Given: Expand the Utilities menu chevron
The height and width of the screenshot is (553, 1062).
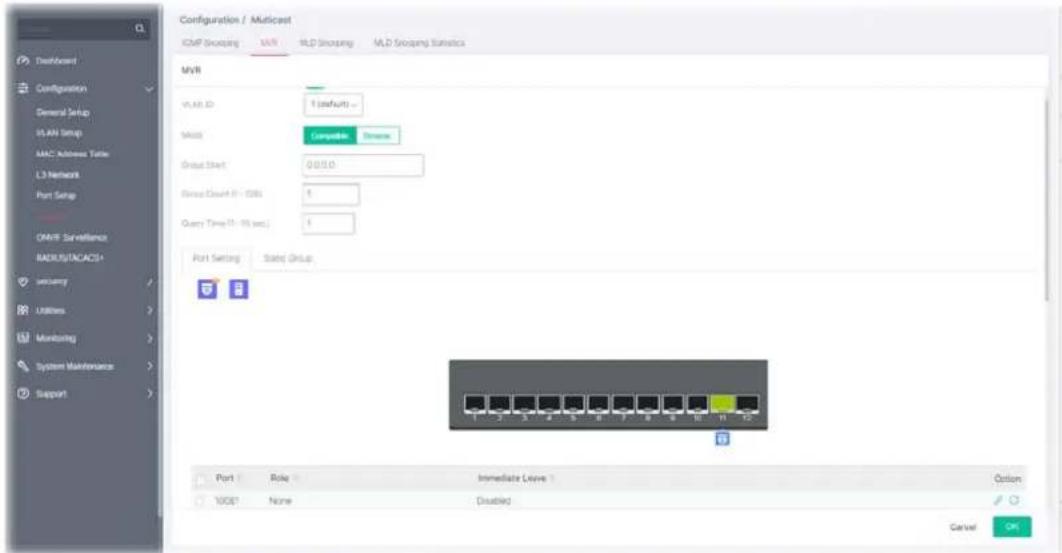Looking at the screenshot, I should click(x=150, y=310).
